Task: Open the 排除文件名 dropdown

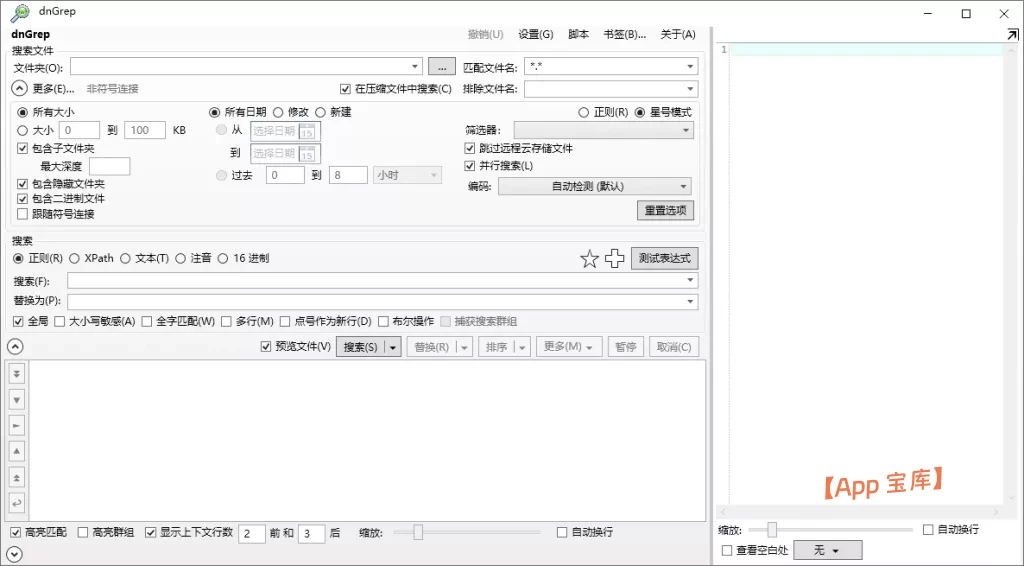Action: [x=690, y=89]
